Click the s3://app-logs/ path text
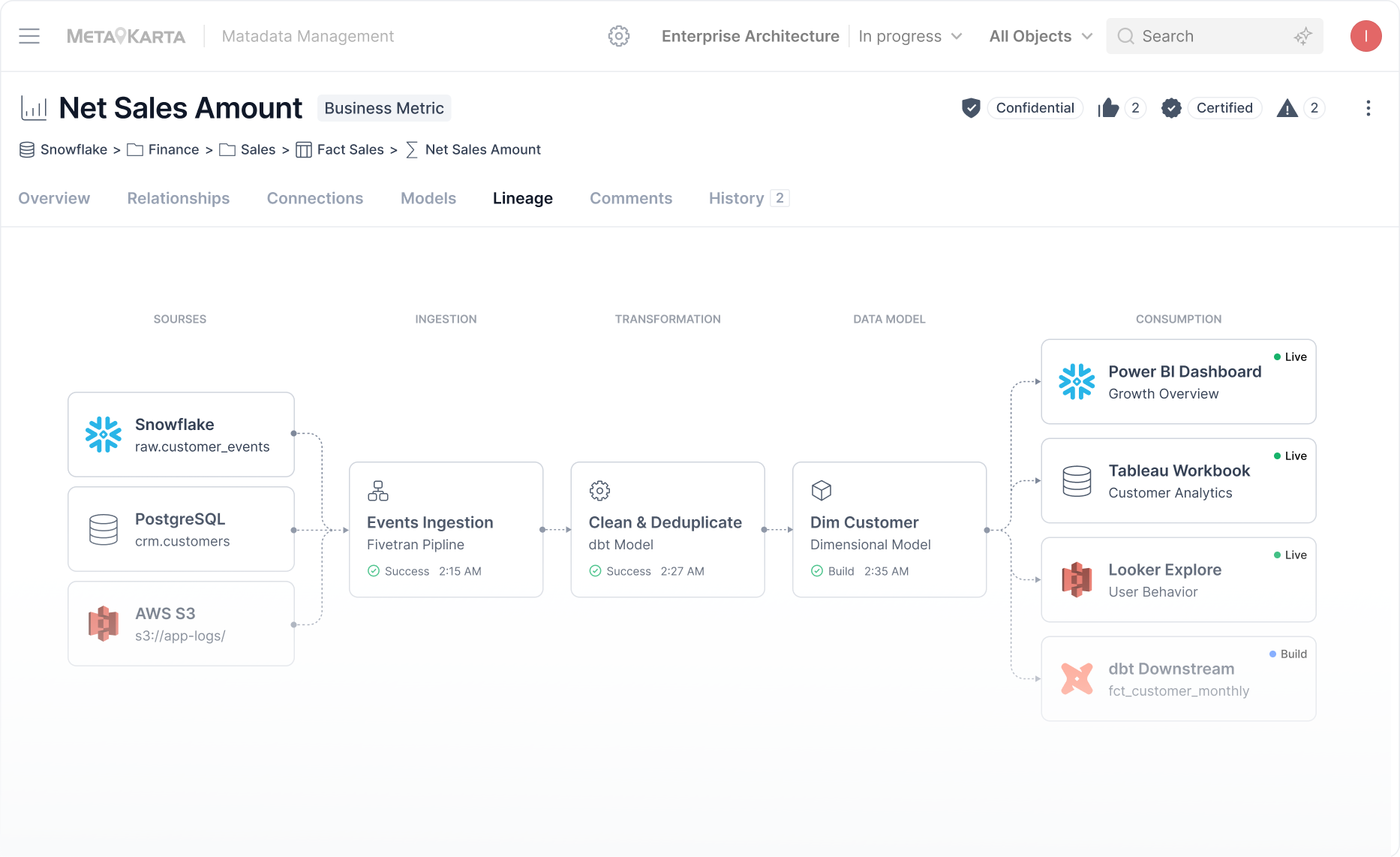Screen dimensions: 1400x857 pos(180,636)
